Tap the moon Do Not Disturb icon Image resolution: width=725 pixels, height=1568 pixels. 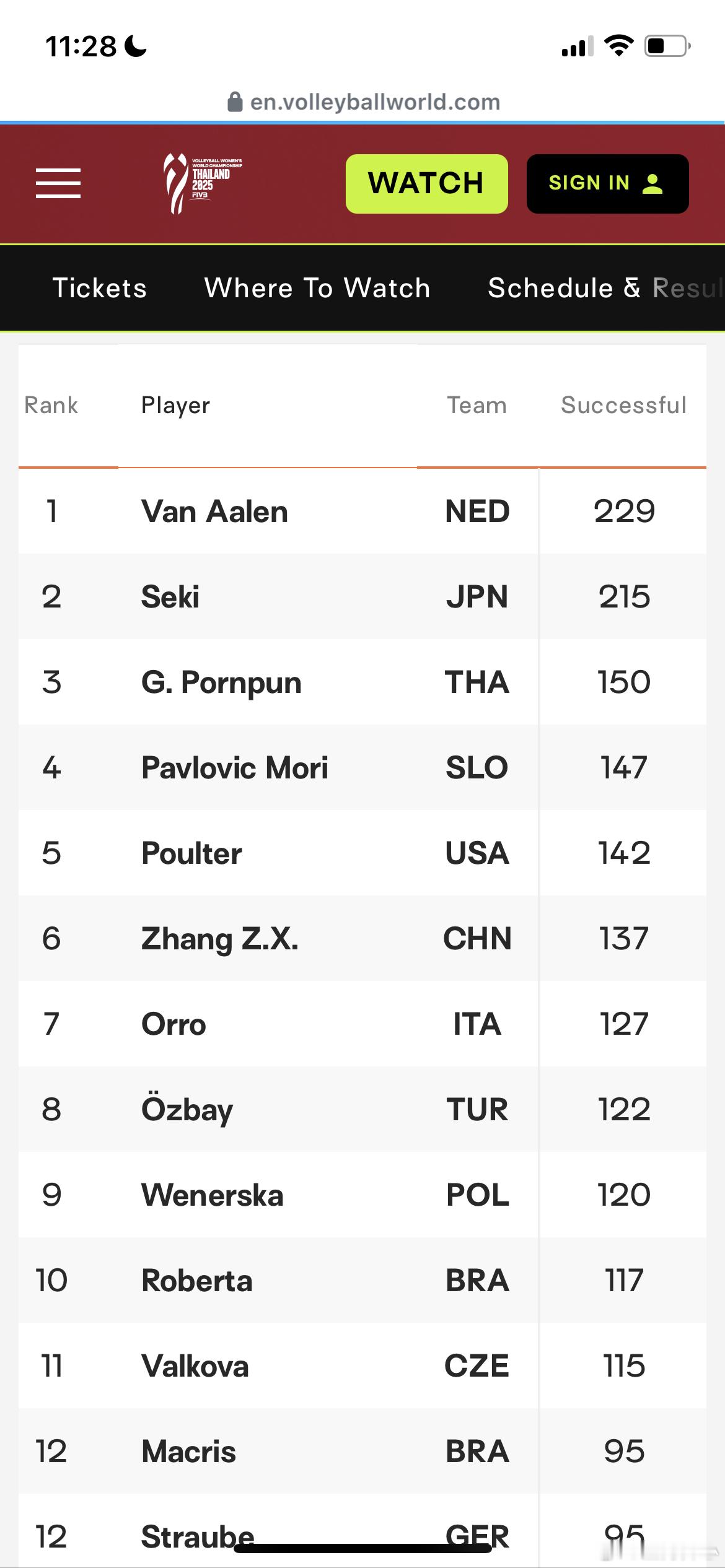point(136,46)
